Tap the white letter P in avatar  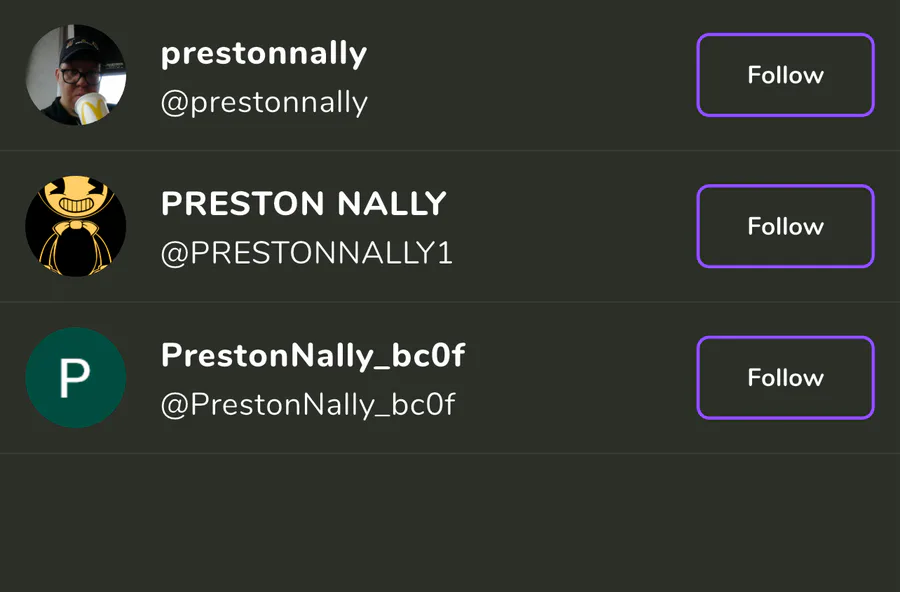[75, 378]
